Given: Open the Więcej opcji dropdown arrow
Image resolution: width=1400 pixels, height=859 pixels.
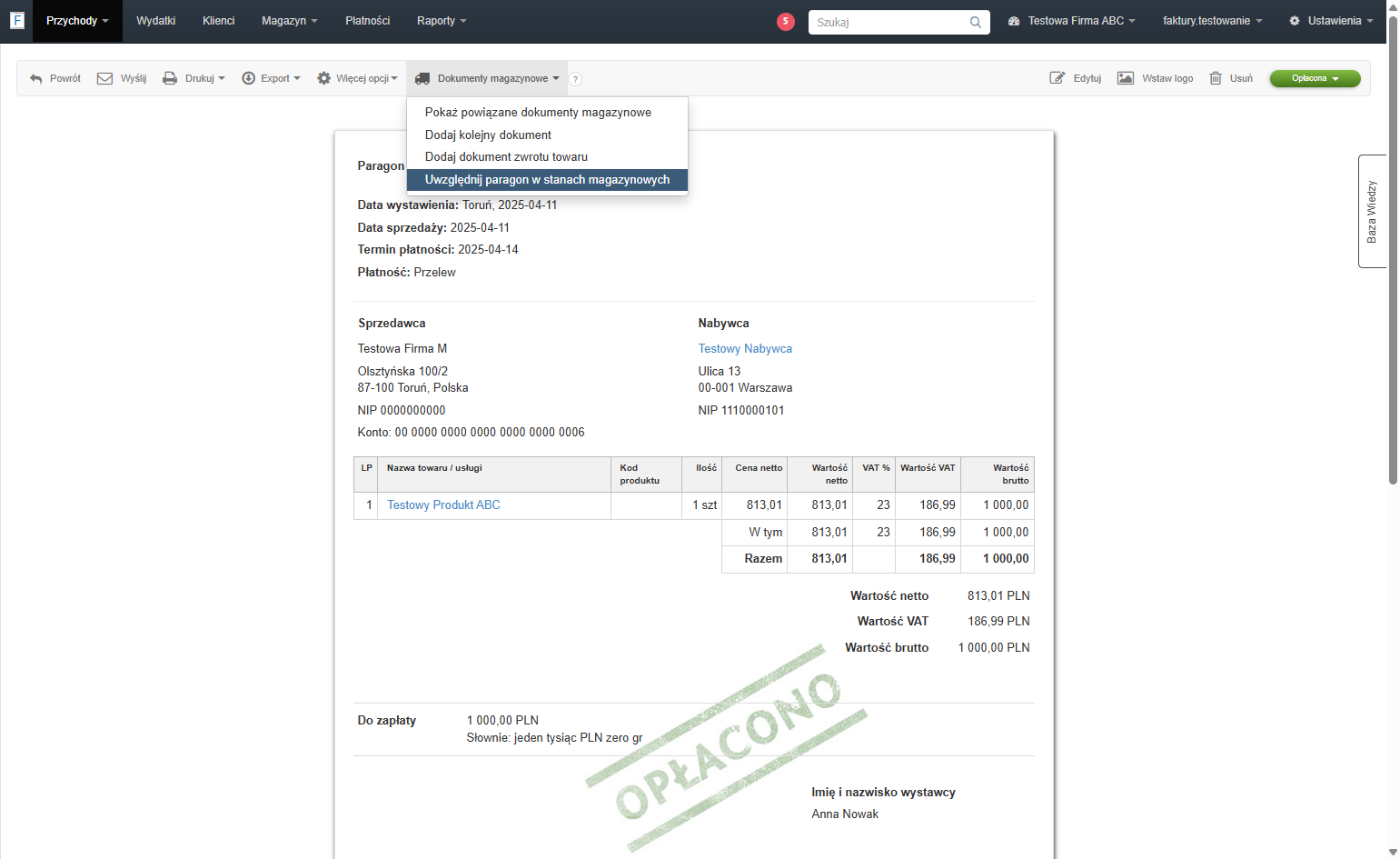Looking at the screenshot, I should [x=394, y=78].
